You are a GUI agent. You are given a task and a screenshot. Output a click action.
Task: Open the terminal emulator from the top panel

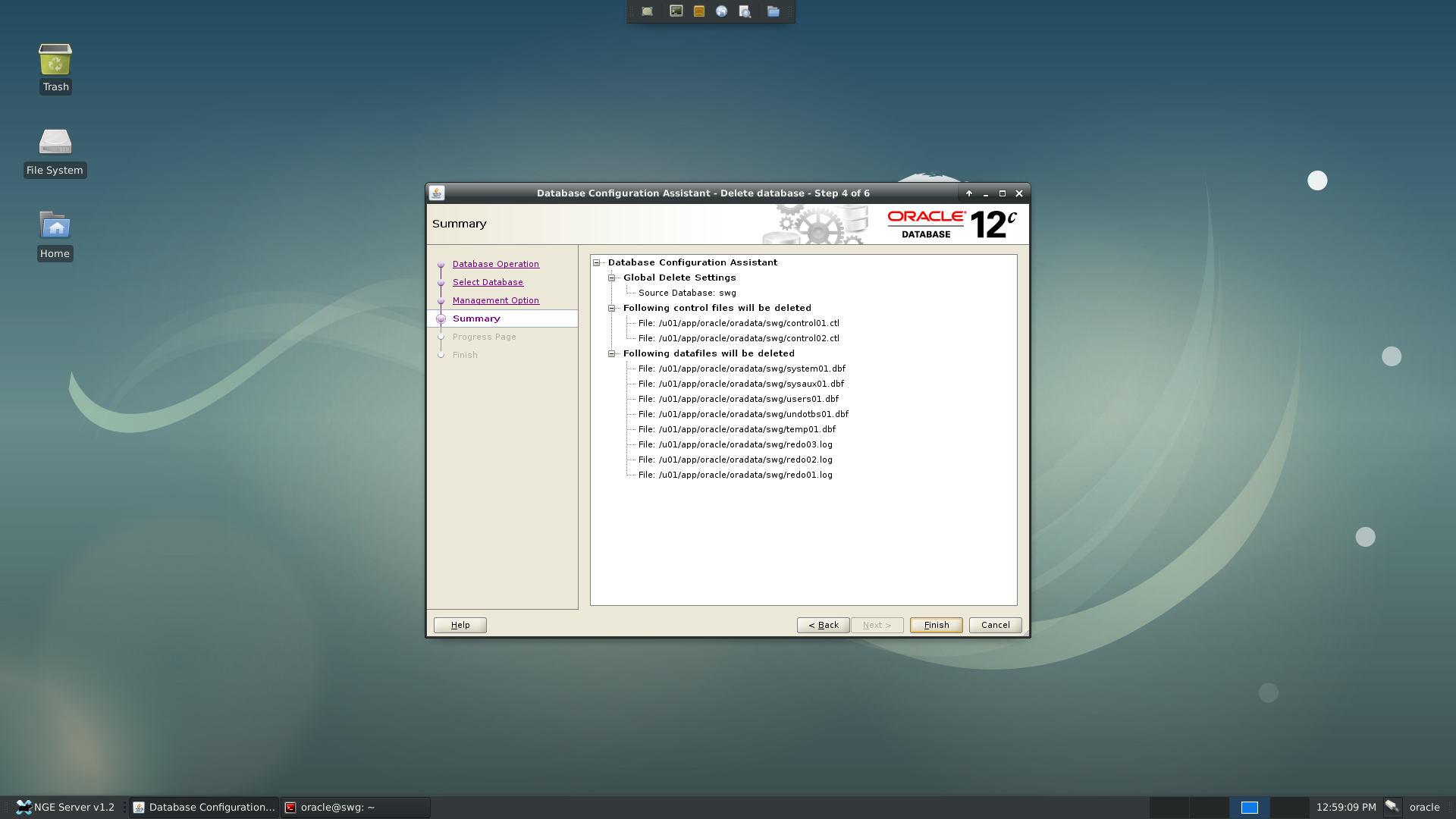tap(676, 11)
